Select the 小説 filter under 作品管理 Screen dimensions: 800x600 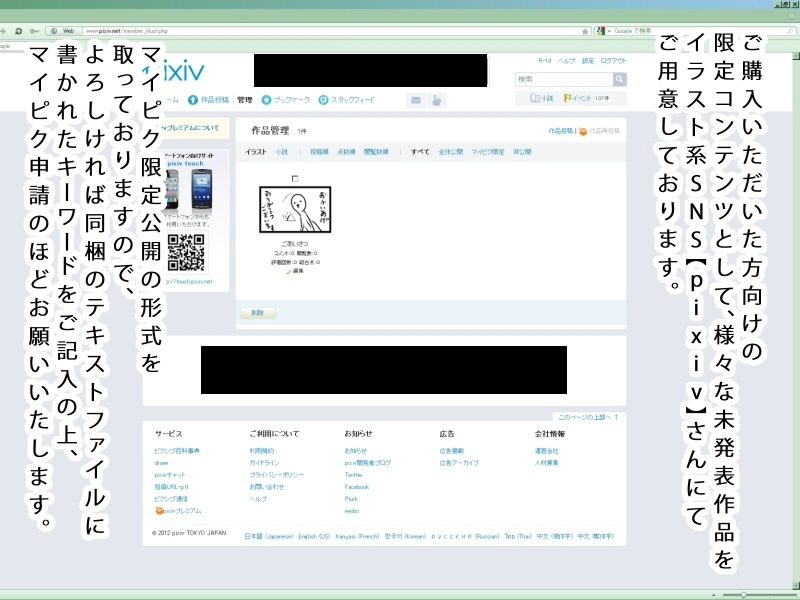pyautogui.click(x=282, y=152)
